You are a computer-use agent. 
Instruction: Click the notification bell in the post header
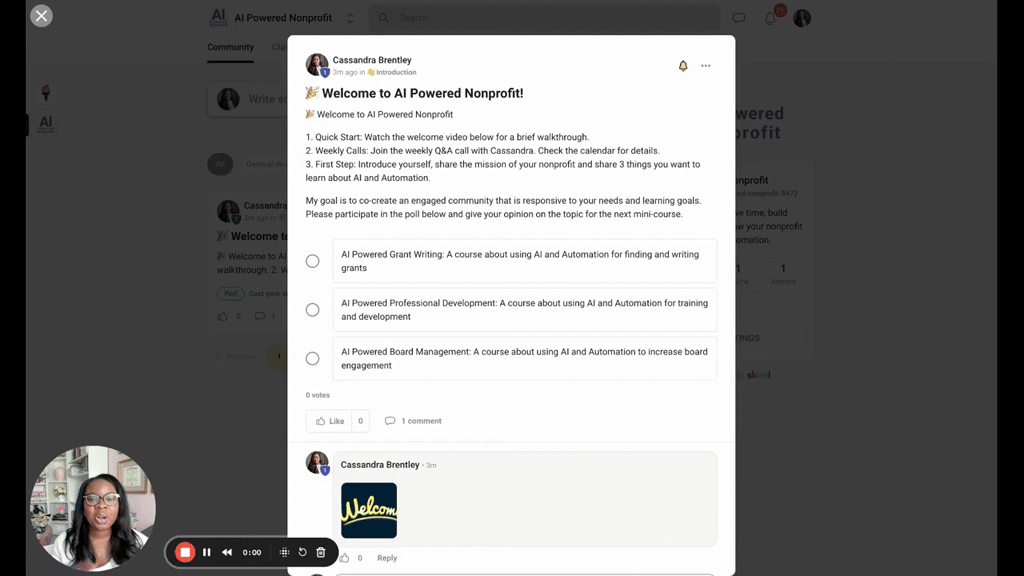[682, 66]
